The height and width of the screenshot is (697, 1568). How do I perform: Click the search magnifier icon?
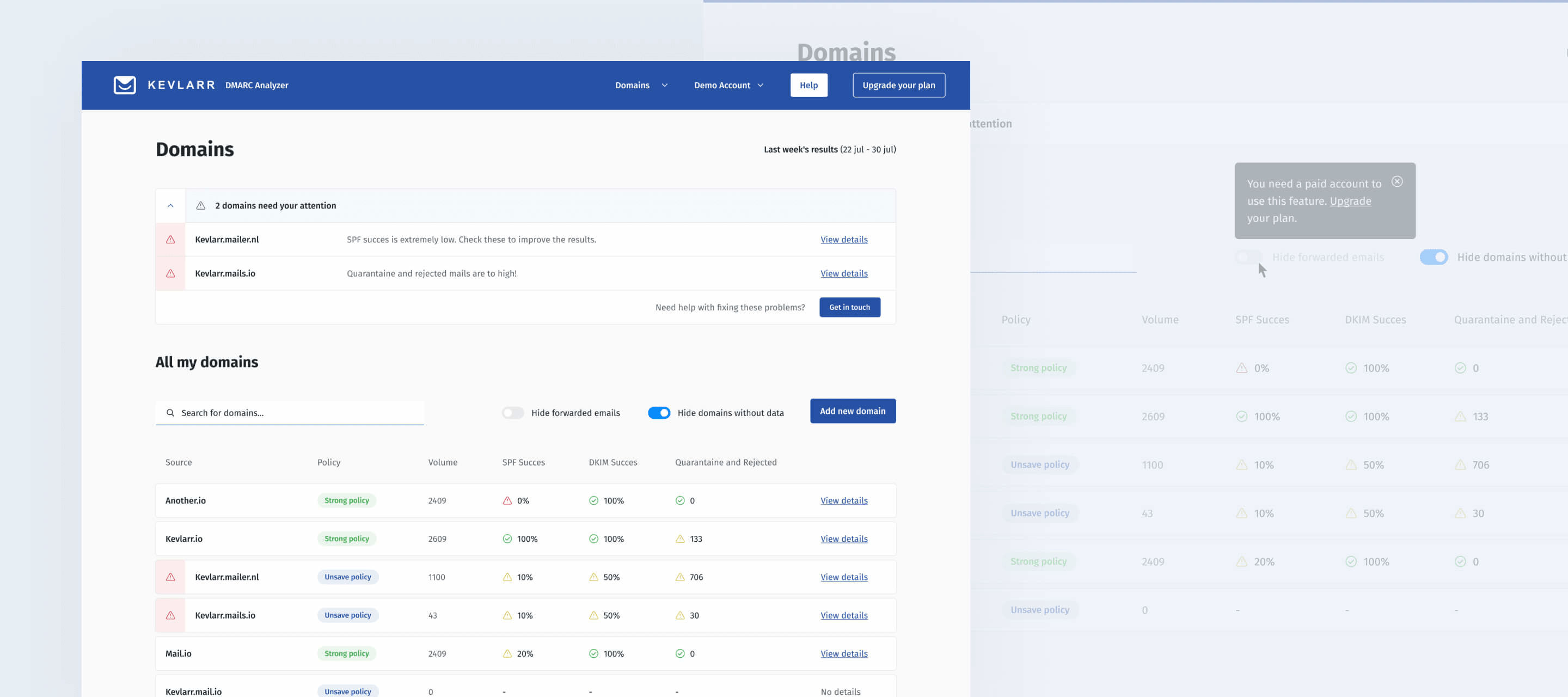(x=170, y=413)
